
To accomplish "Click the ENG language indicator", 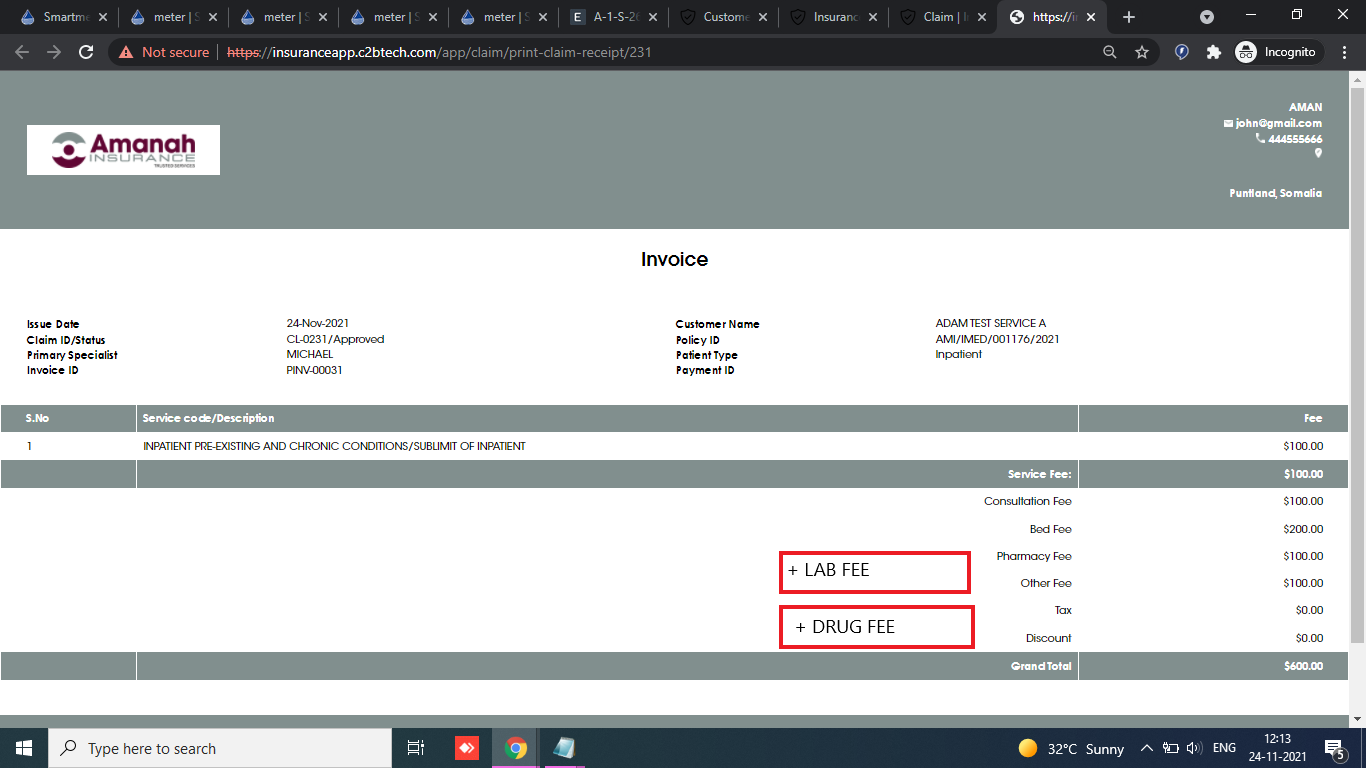I will 1224,748.
